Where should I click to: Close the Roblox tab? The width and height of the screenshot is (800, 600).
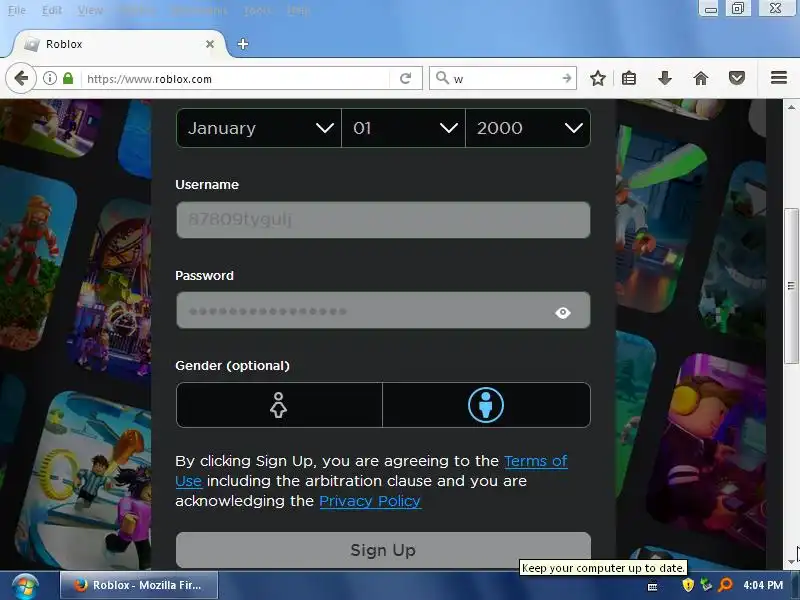210,44
